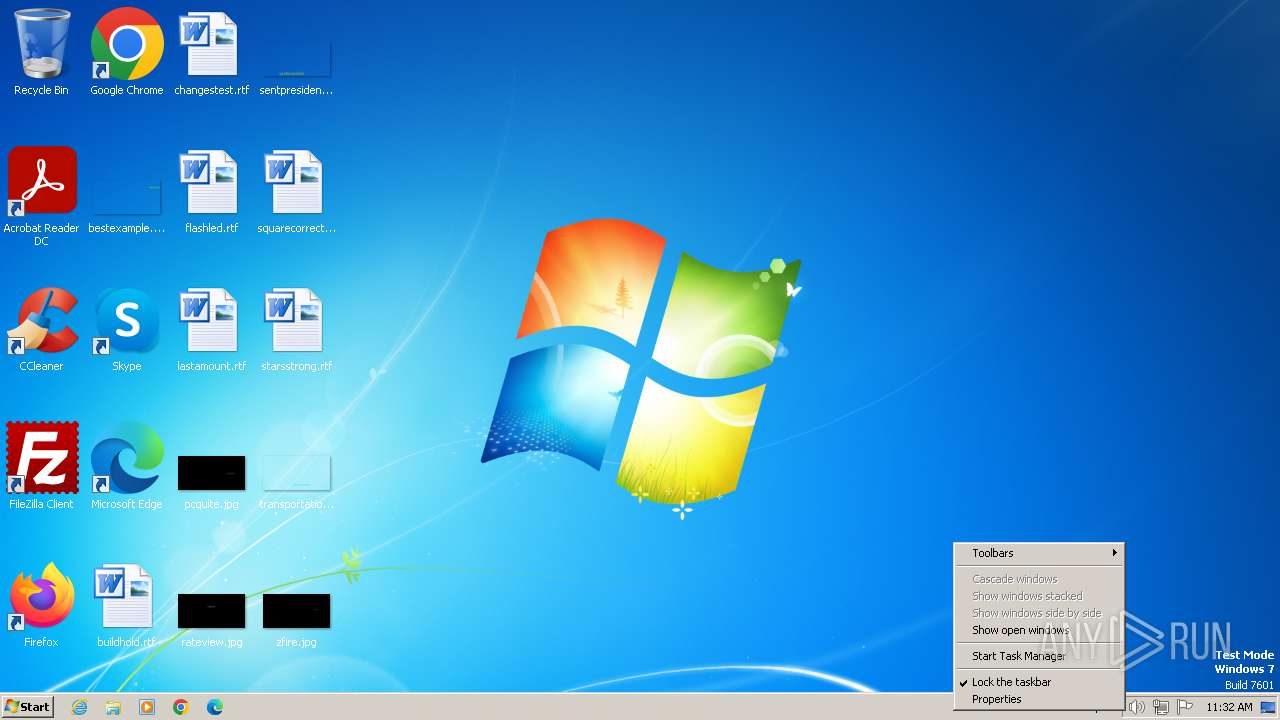1280x720 pixels.
Task: Select the sentpresiden... desktop file
Action: [x=296, y=66]
